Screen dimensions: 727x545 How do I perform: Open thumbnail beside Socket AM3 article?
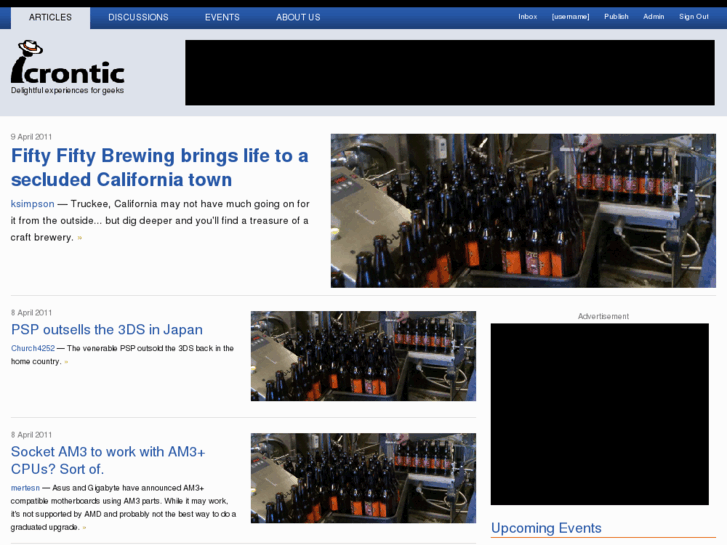point(363,478)
